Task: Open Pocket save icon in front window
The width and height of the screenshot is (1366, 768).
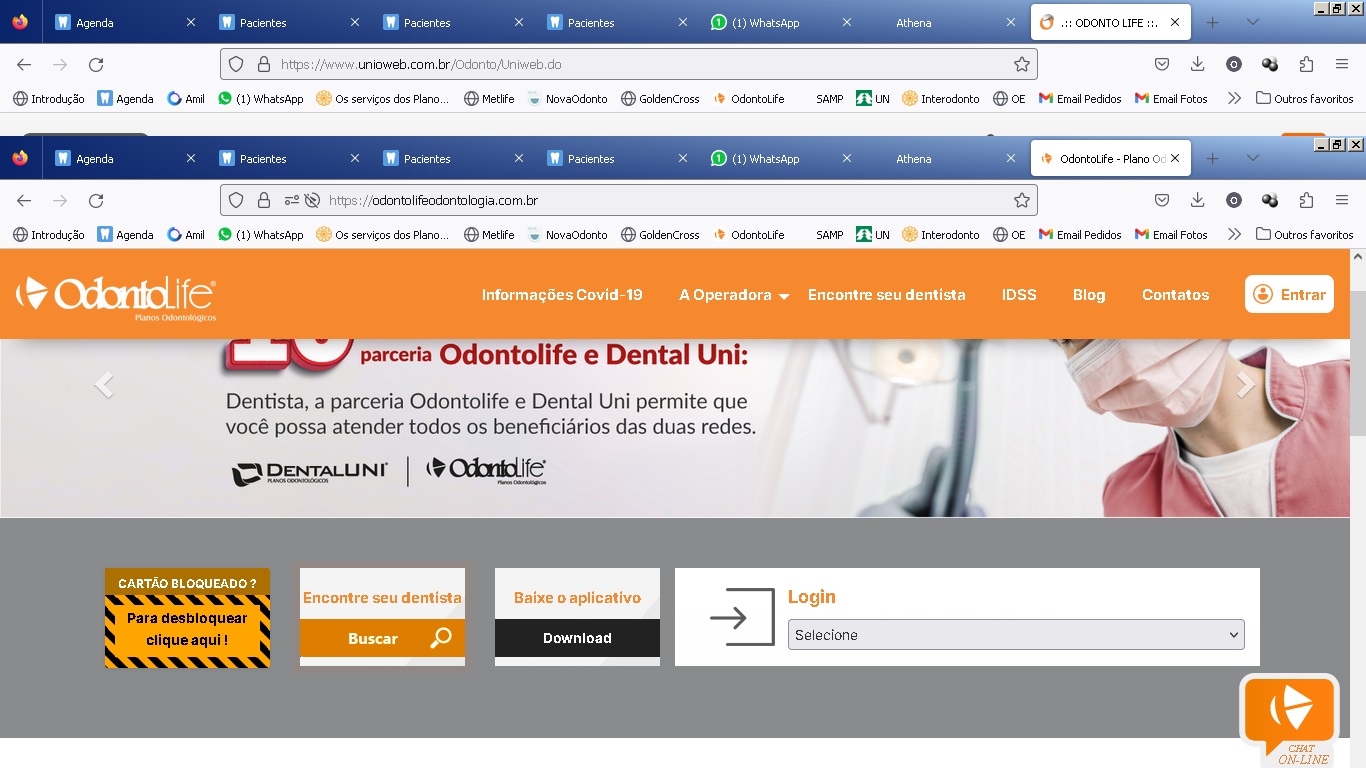Action: tap(1162, 200)
